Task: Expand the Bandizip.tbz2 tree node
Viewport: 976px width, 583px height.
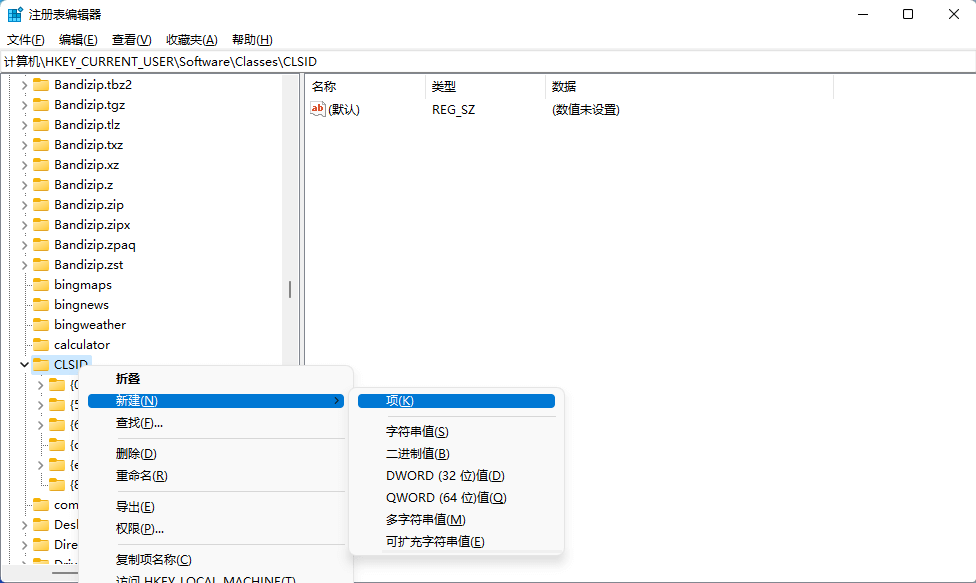Action: pyautogui.click(x=24, y=85)
